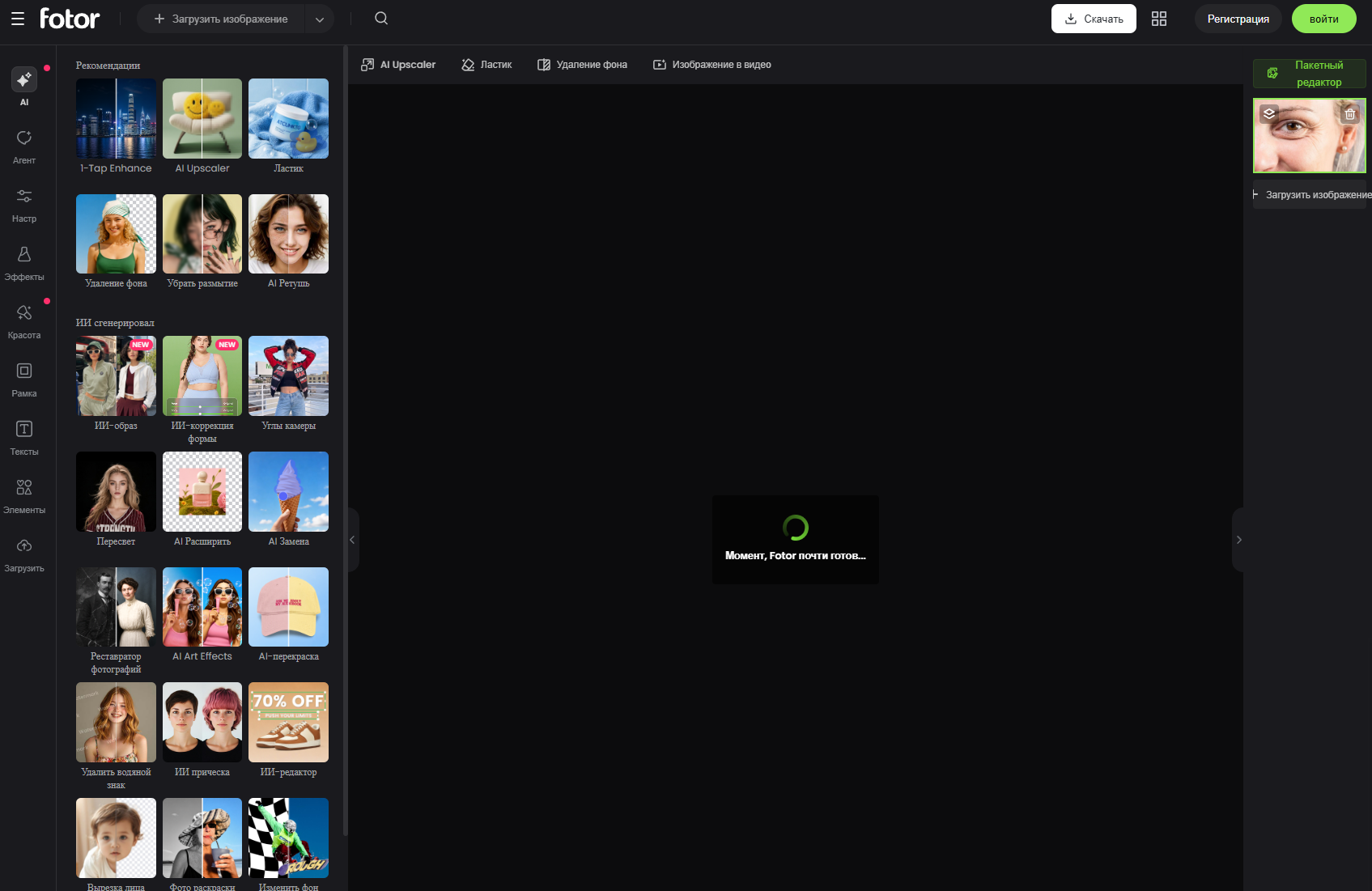This screenshot has height=891, width=1372.
Task: Choose the AI Расширить tool
Action: point(202,499)
